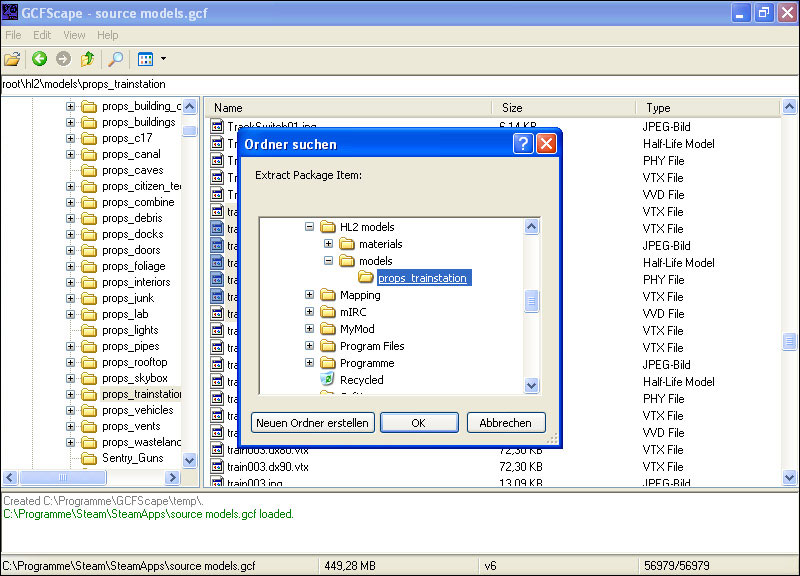The width and height of the screenshot is (800, 576).
Task: Click the dialog help question mark button
Action: [x=523, y=144]
